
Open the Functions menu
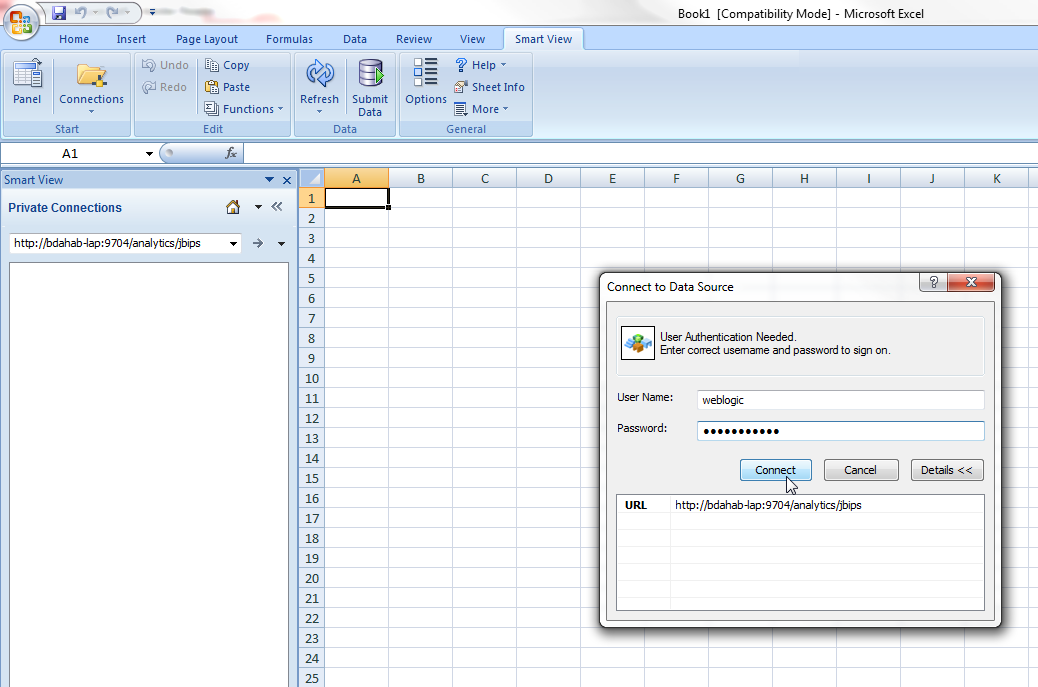point(244,109)
